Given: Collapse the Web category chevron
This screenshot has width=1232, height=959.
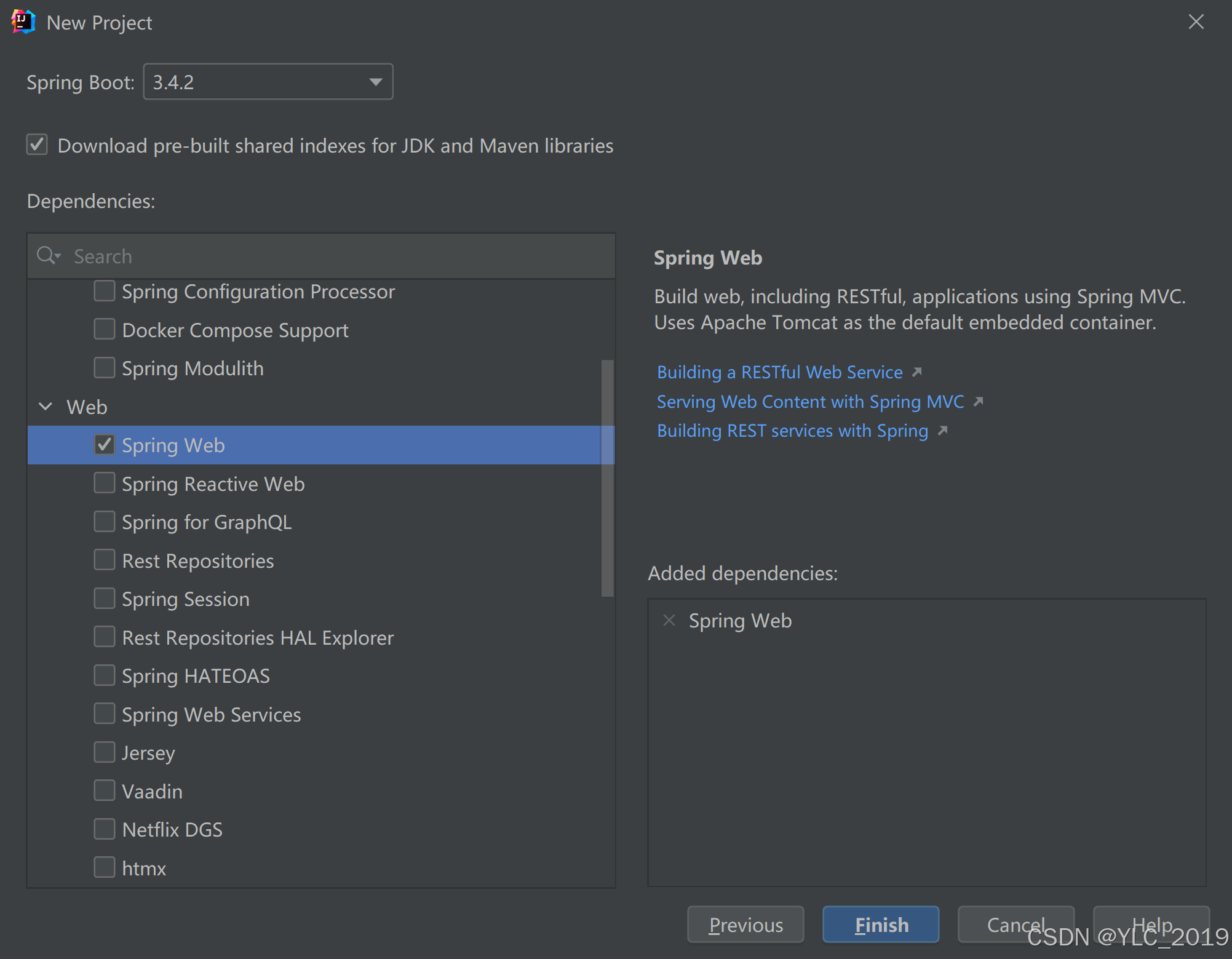Looking at the screenshot, I should [46, 407].
